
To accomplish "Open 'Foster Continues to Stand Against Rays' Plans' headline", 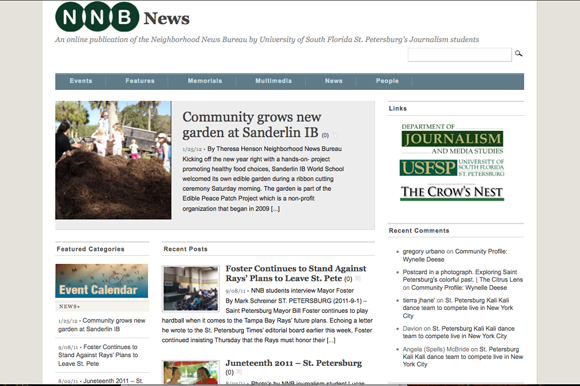I will [x=296, y=273].
